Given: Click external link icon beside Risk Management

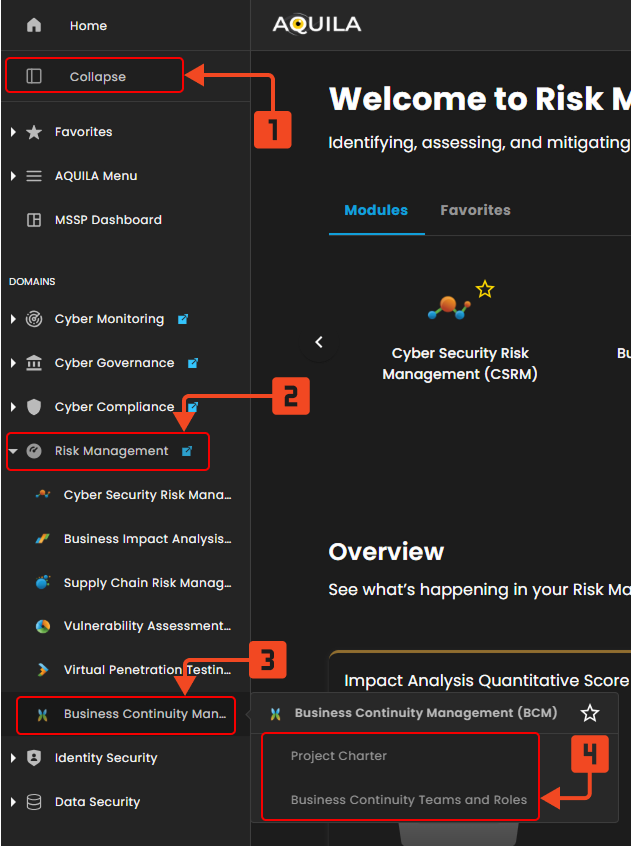Looking at the screenshot, I should [187, 451].
